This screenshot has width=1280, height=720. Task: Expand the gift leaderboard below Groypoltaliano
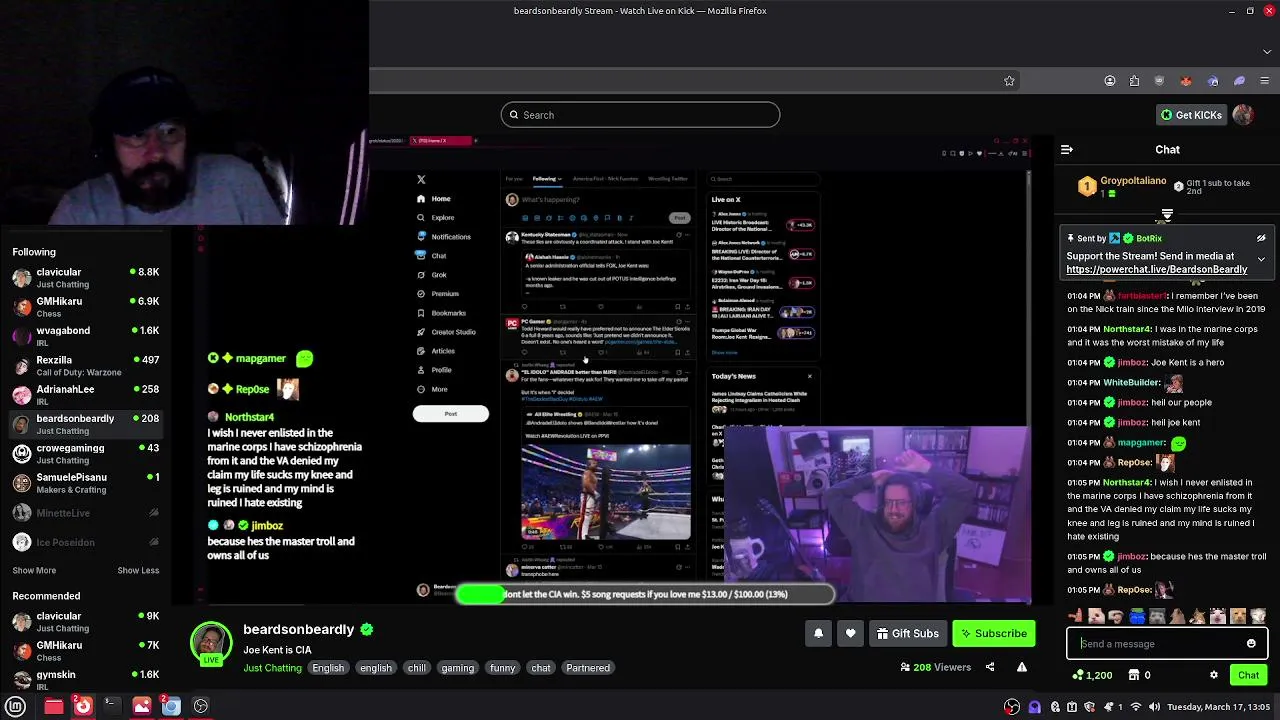1167,214
